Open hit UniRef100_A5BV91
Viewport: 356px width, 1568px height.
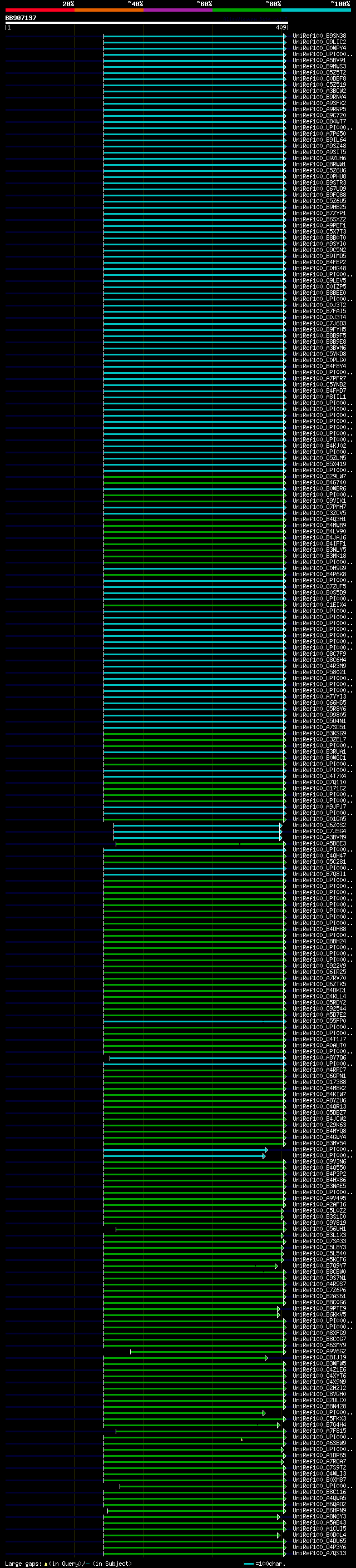[x=319, y=60]
